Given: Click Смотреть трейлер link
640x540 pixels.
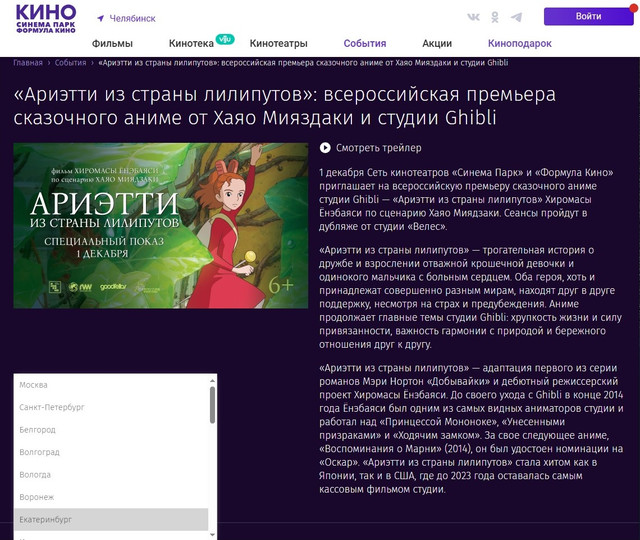Looking at the screenshot, I should (378, 148).
